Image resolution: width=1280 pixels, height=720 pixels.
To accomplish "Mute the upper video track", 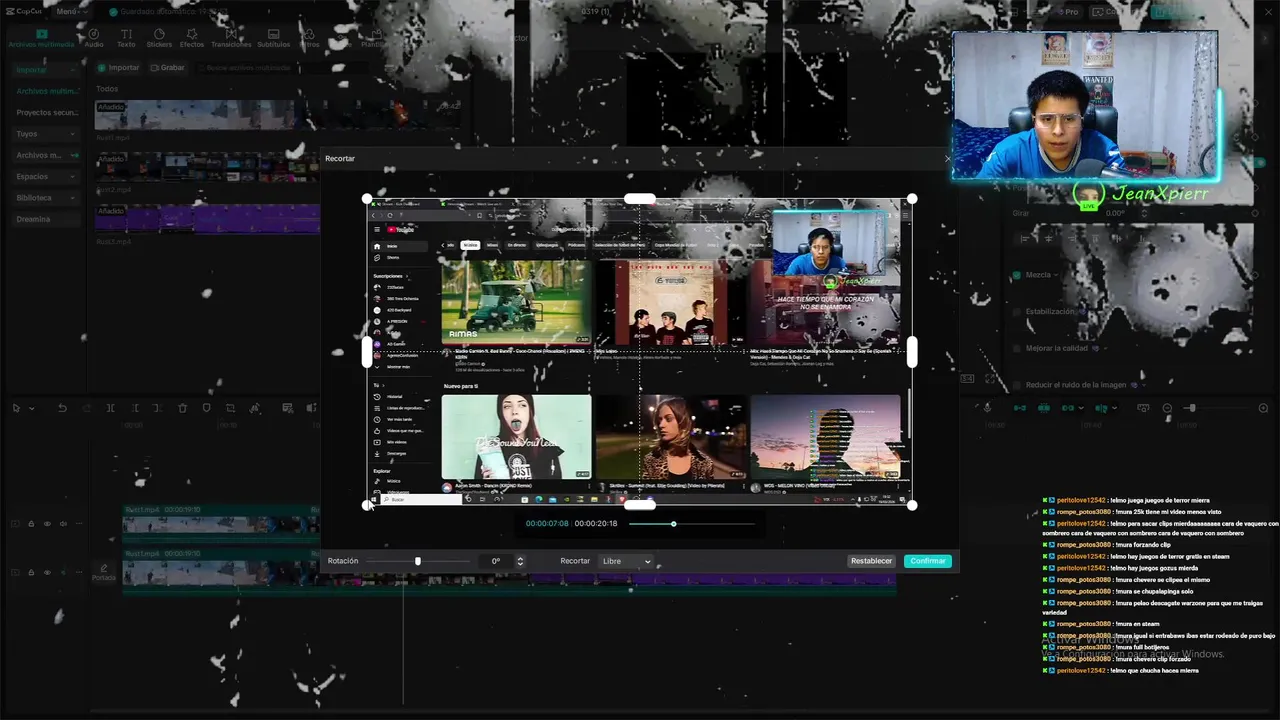I will 63,523.
